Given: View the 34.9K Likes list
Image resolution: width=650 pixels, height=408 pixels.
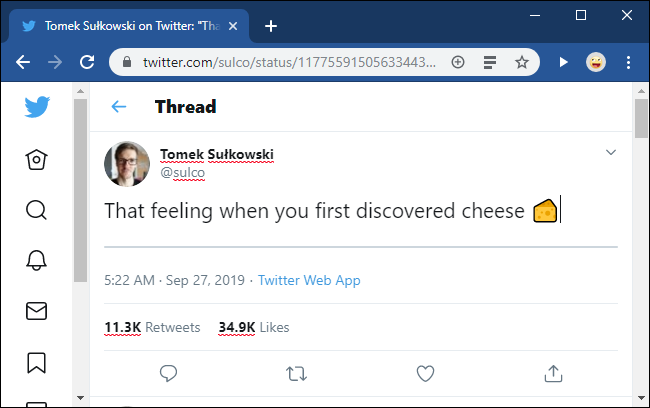Looking at the screenshot, I should [x=254, y=327].
